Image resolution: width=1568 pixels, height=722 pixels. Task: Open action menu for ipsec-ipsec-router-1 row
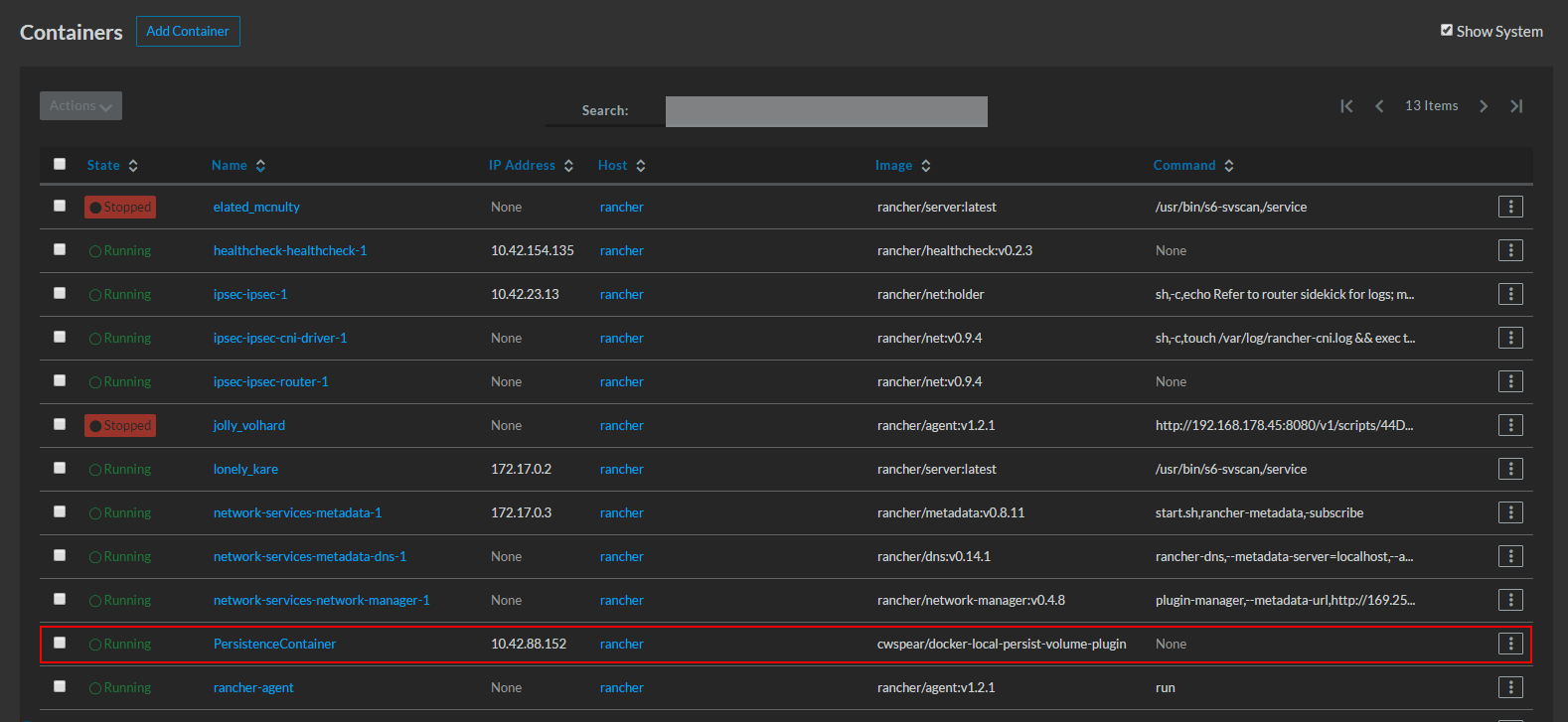[1510, 381]
